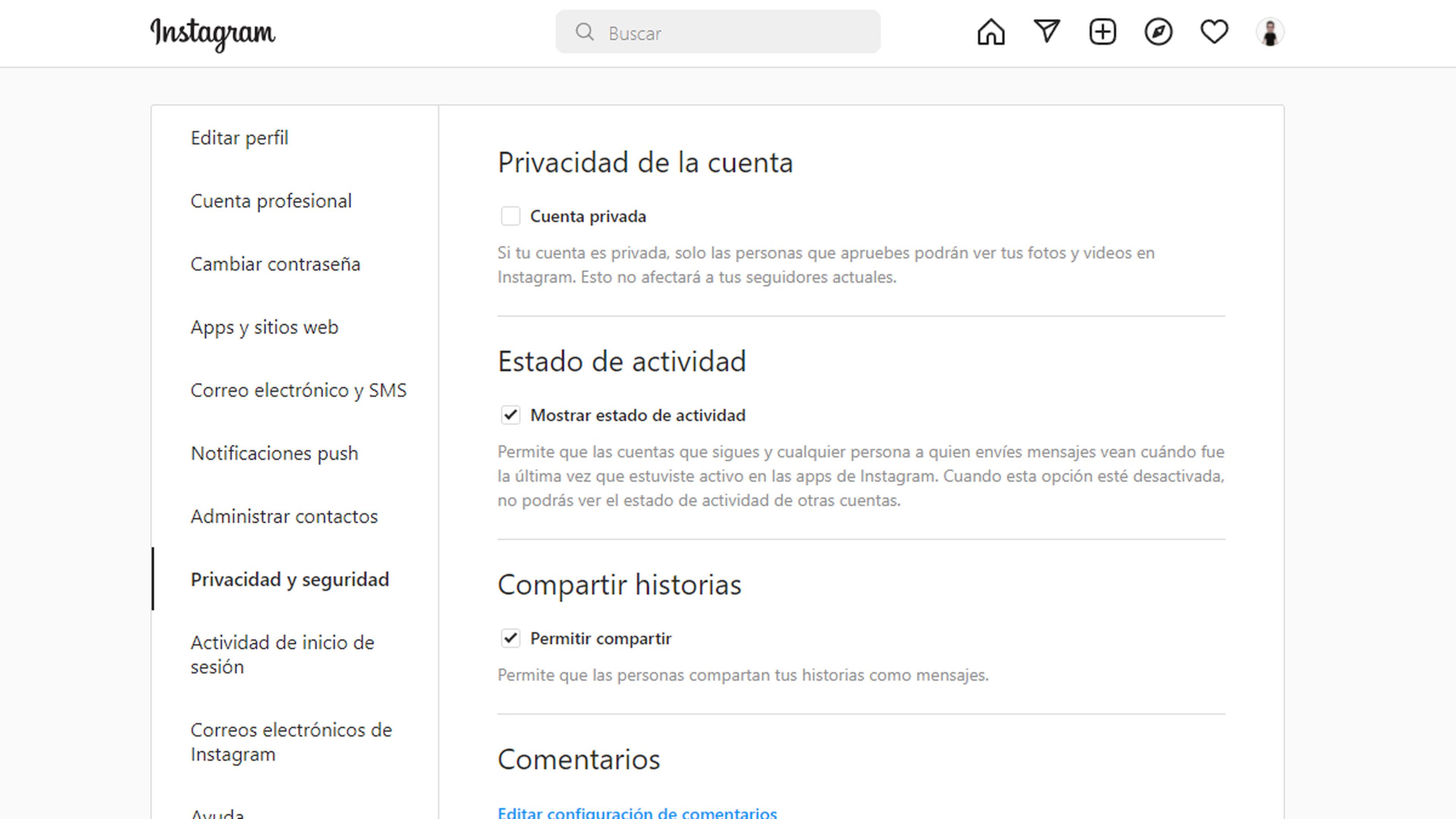1456x819 pixels.
Task: Enable the Cuenta privada checkbox
Action: [x=510, y=216]
